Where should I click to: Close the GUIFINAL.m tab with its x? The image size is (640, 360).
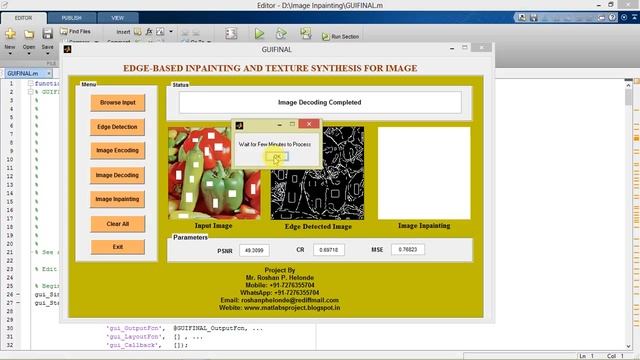coord(49,73)
